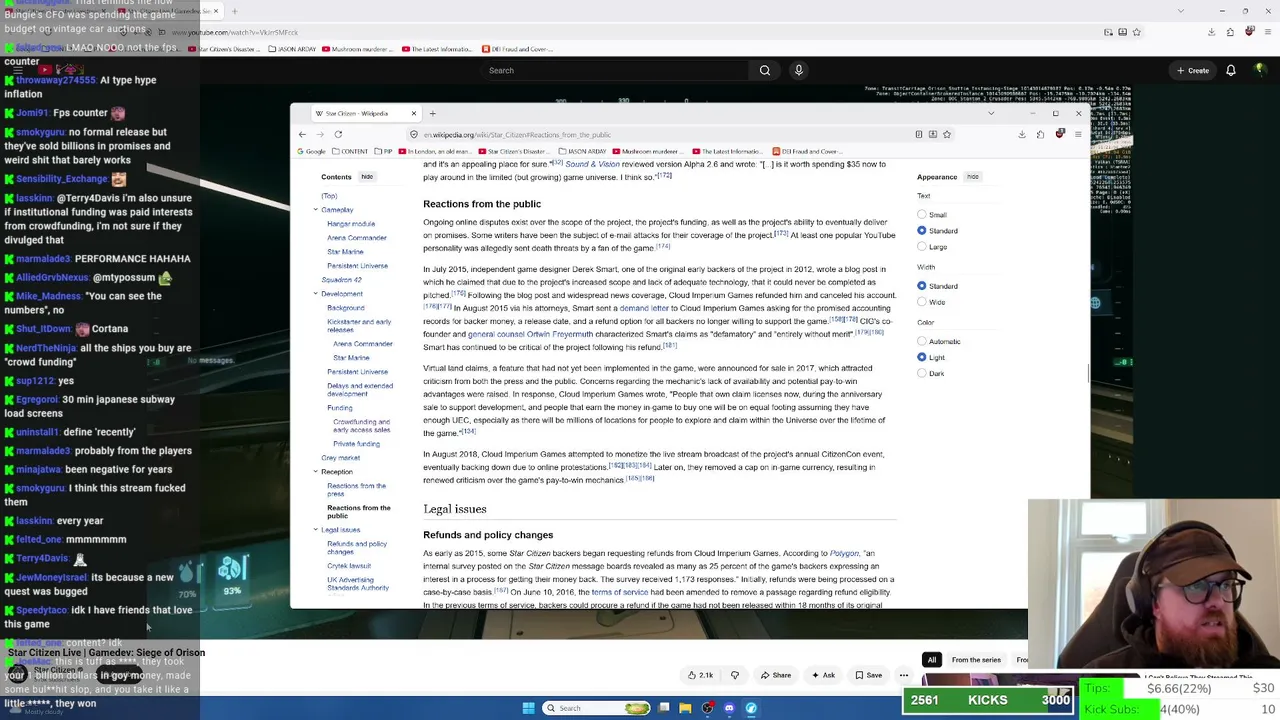Close the Star Citizen Wikipedia tab
This screenshot has width=1280, height=720.
(x=413, y=113)
